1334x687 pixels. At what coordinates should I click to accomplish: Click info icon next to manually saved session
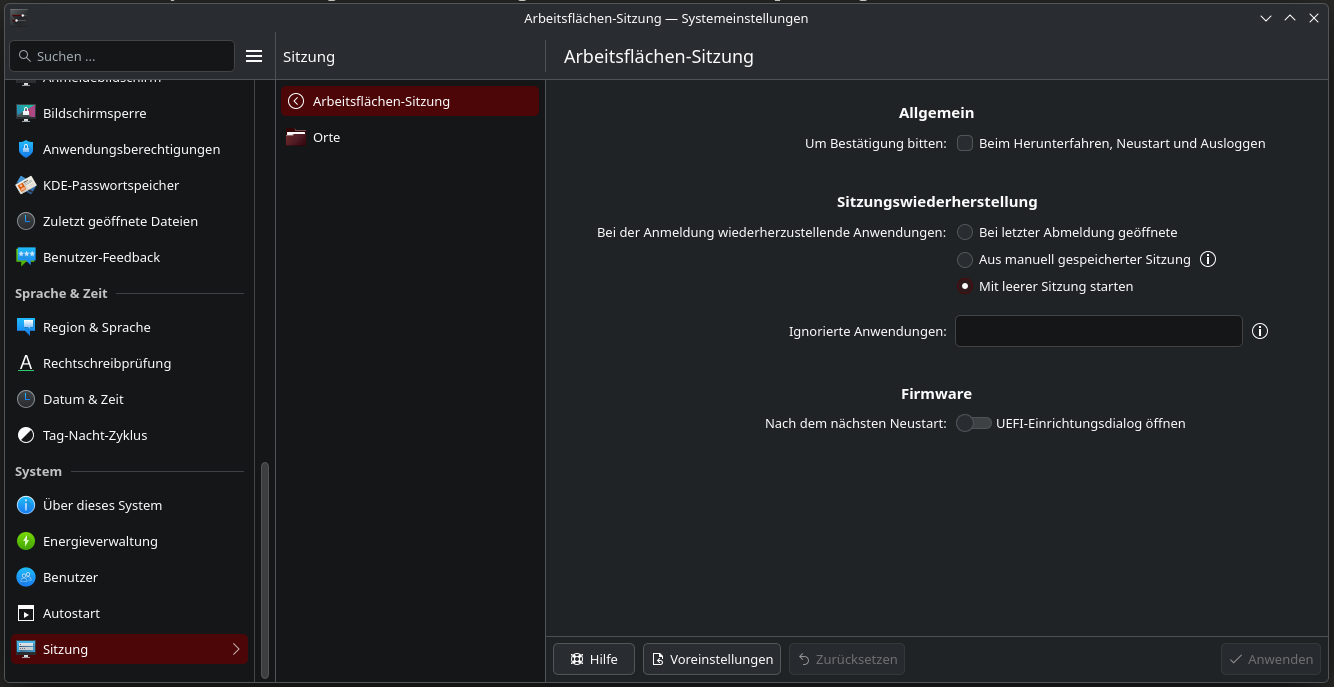[x=1208, y=259]
